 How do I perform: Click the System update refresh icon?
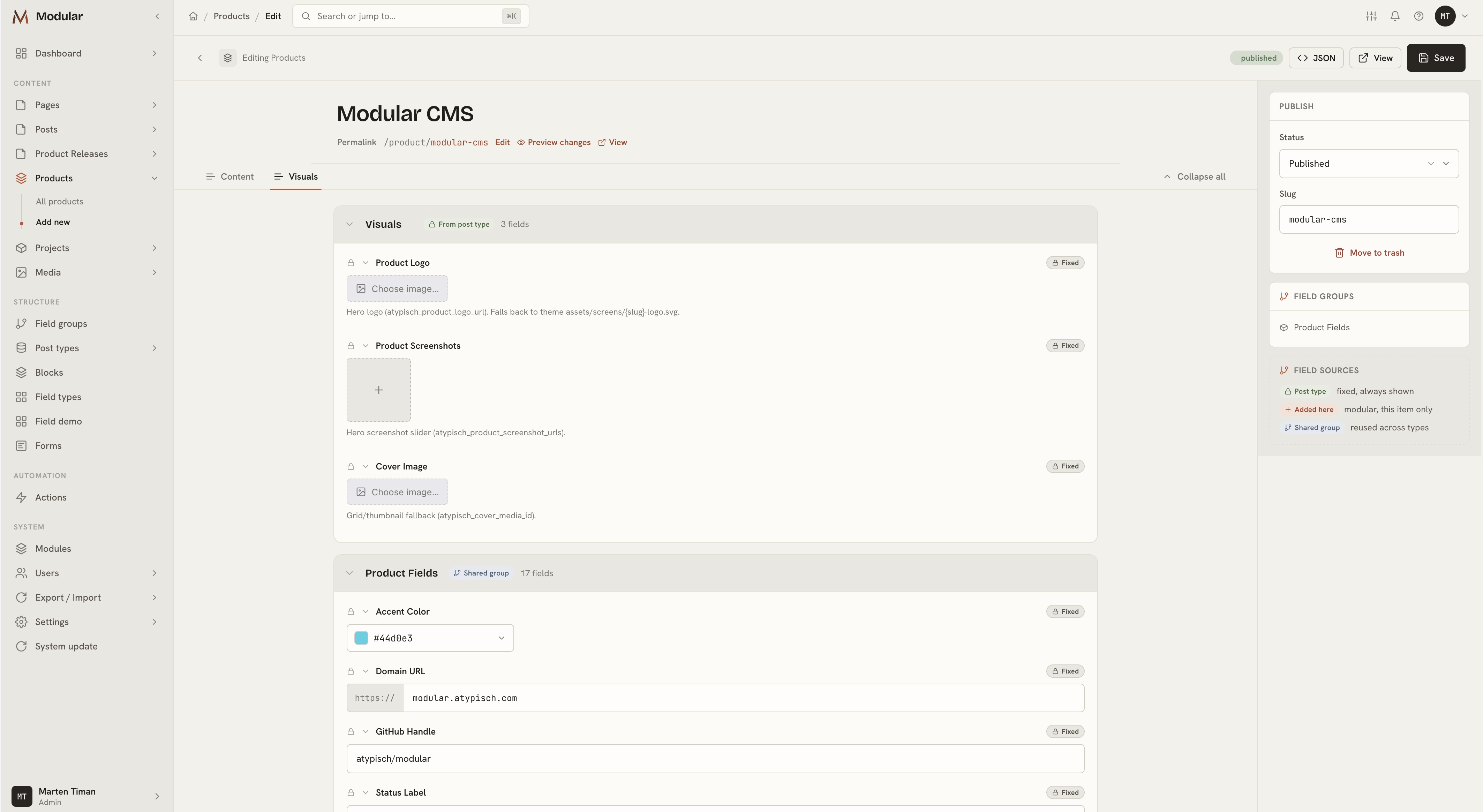pos(21,646)
